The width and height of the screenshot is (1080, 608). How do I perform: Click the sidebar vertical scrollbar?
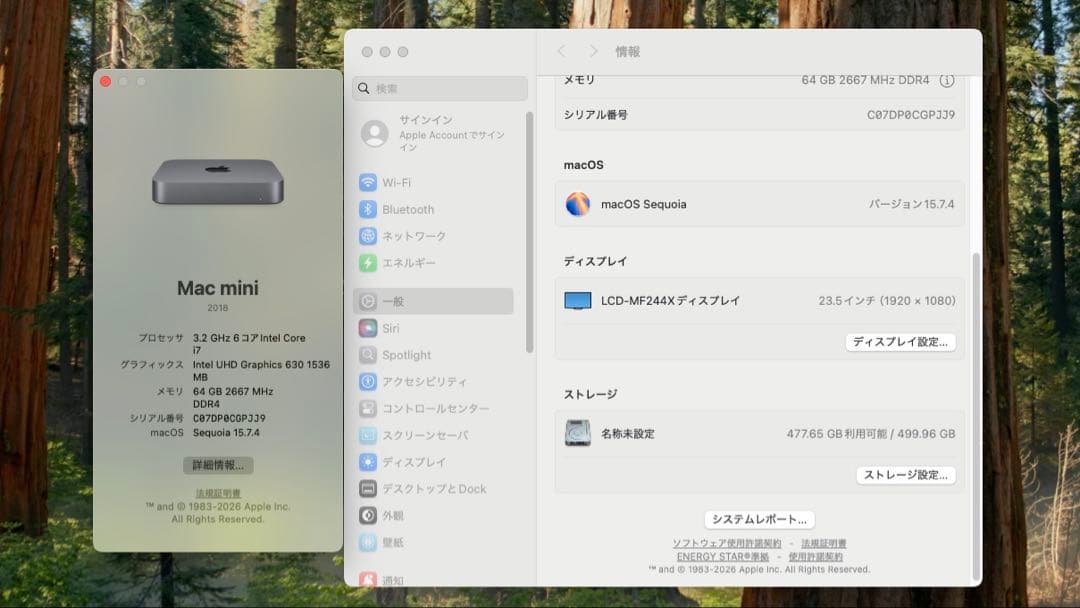click(x=529, y=233)
